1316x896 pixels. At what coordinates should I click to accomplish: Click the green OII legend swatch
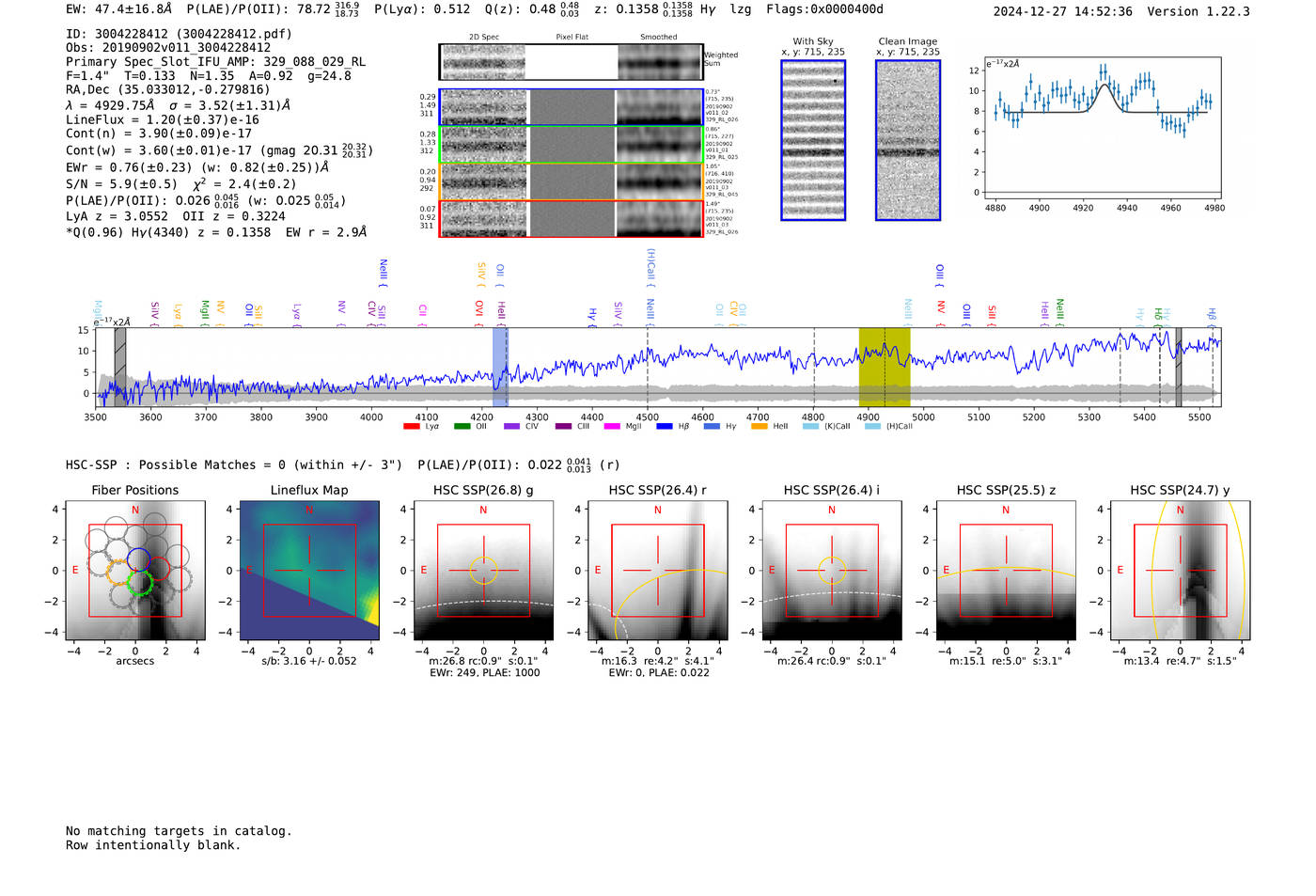point(462,427)
